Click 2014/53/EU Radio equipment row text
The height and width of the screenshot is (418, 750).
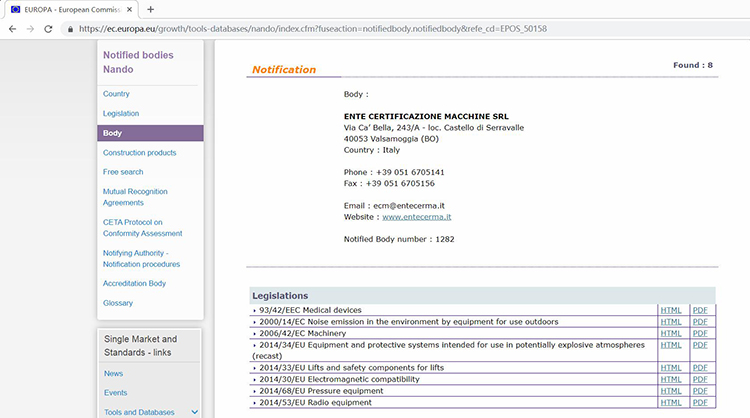[x=316, y=403]
